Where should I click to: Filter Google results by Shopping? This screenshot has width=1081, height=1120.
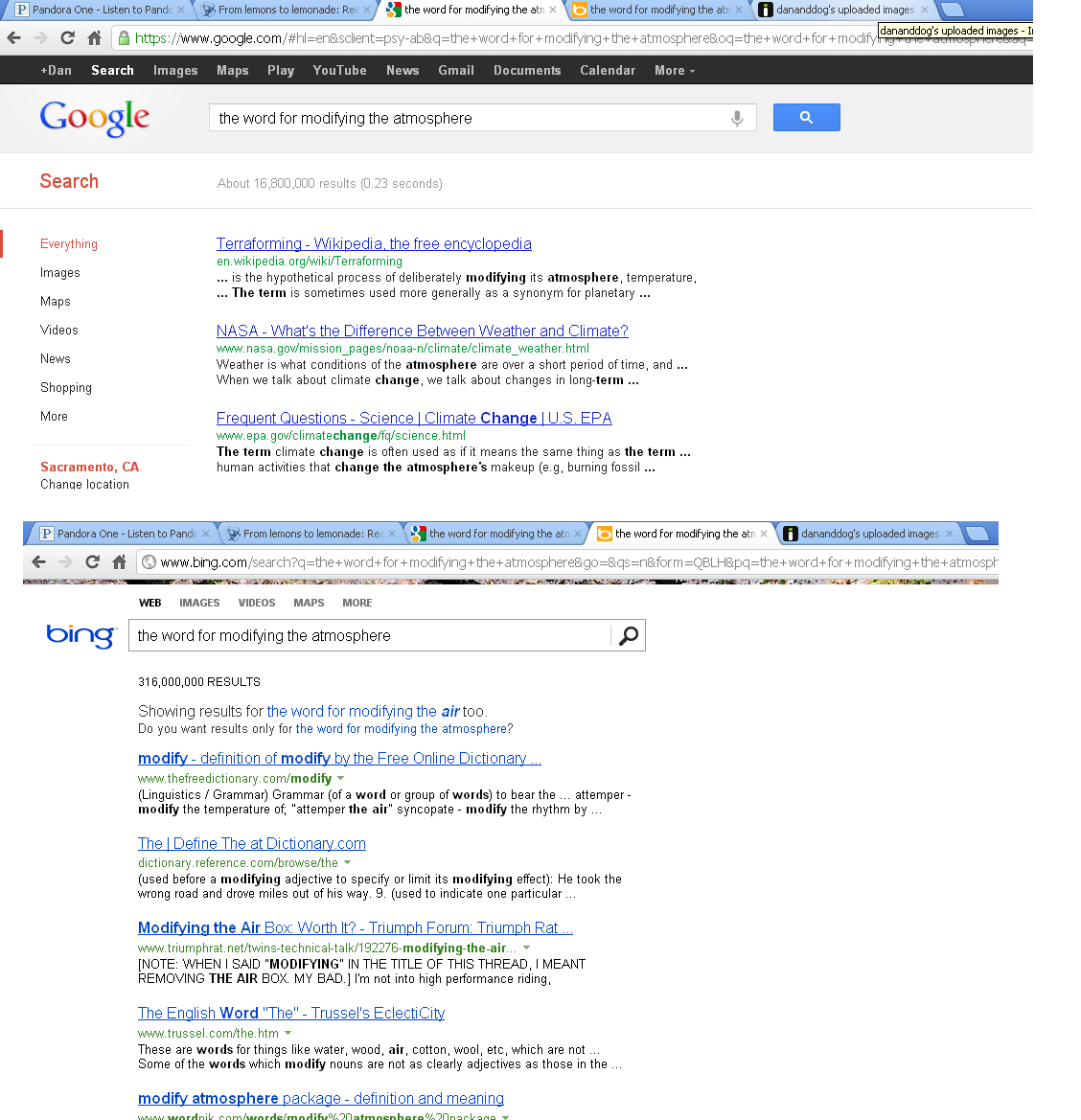[66, 388]
